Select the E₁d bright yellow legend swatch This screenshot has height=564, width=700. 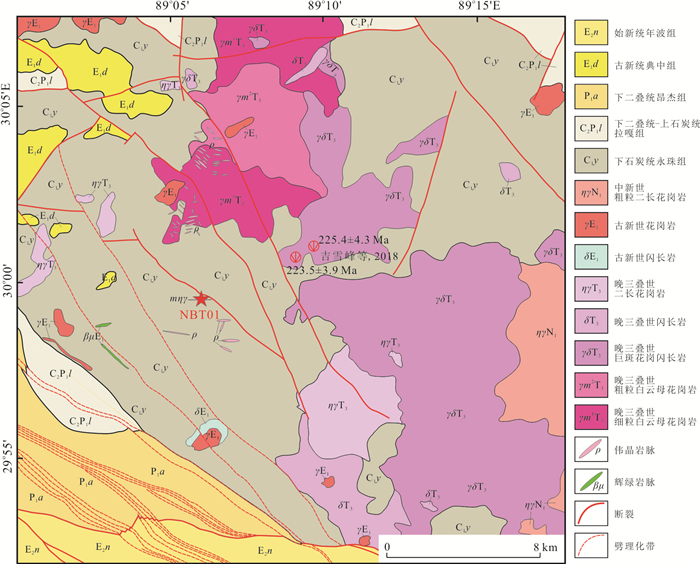[x=591, y=64]
